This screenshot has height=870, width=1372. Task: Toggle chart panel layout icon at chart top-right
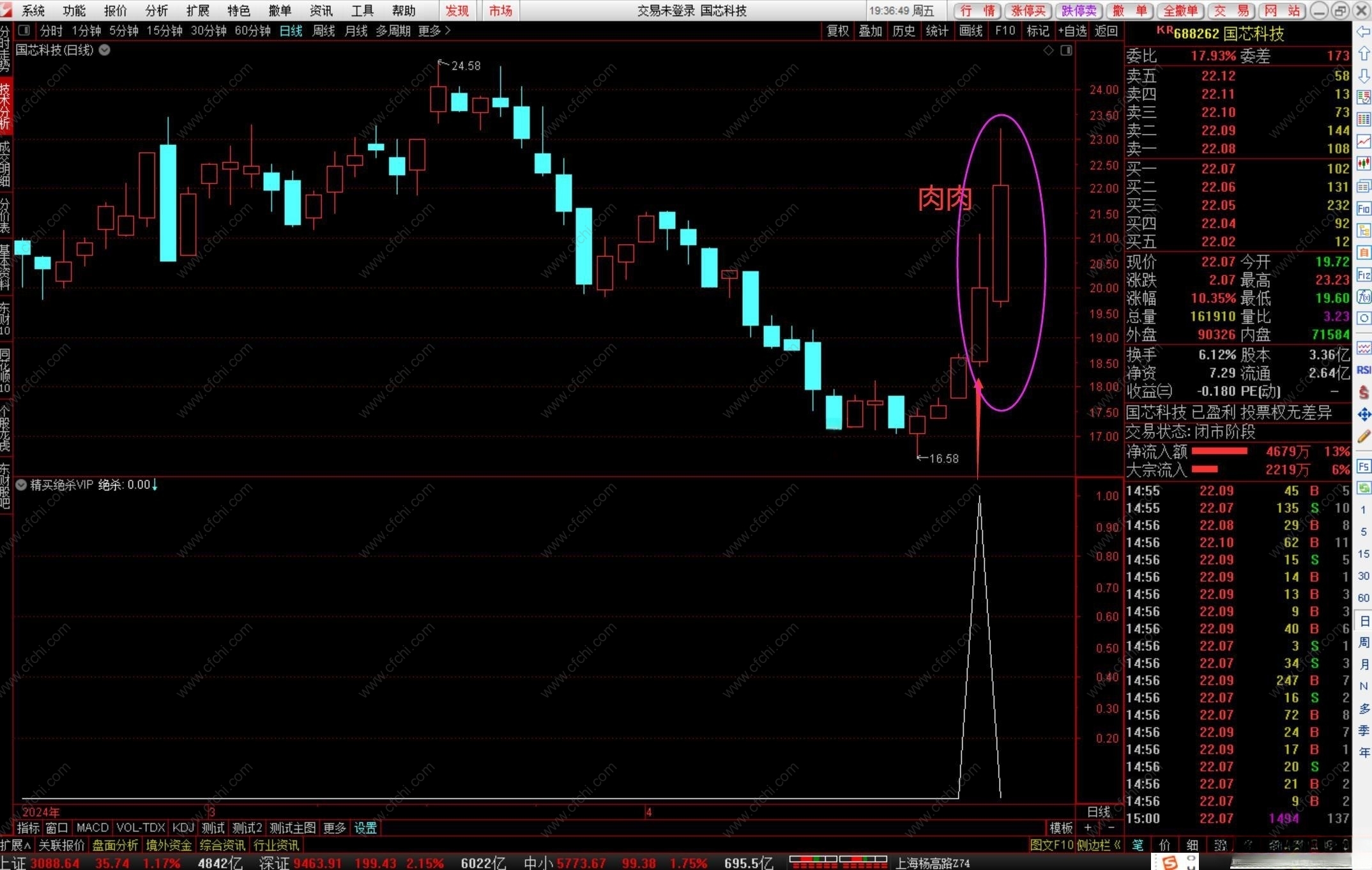[1066, 50]
